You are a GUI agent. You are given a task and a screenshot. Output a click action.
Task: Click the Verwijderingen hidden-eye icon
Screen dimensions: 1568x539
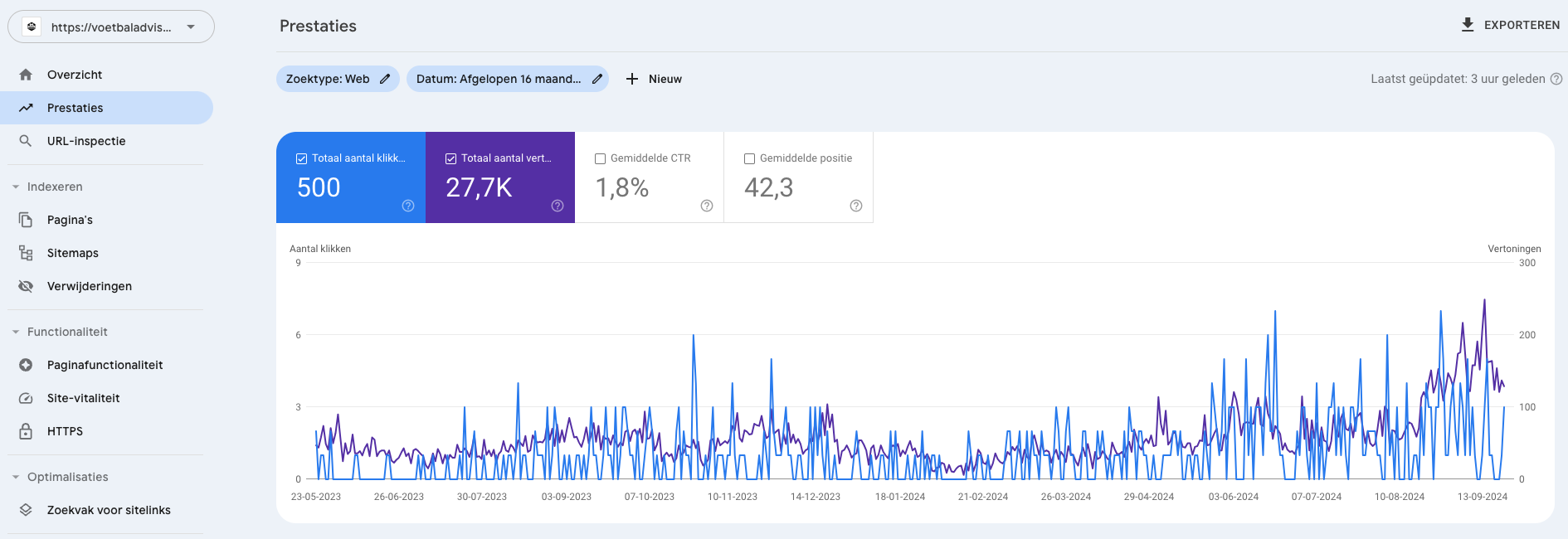point(26,286)
